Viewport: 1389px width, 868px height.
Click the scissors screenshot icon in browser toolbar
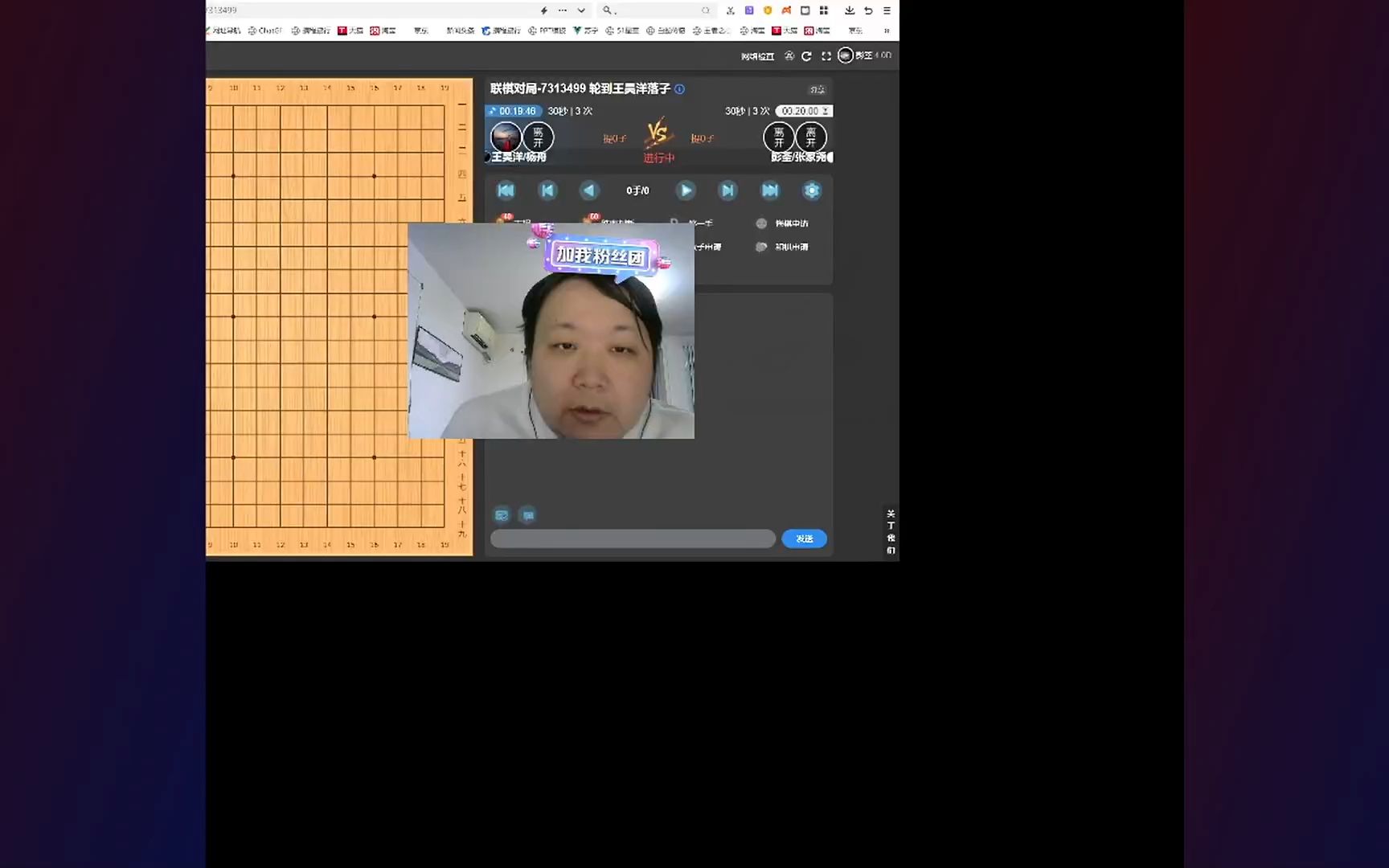click(x=731, y=10)
